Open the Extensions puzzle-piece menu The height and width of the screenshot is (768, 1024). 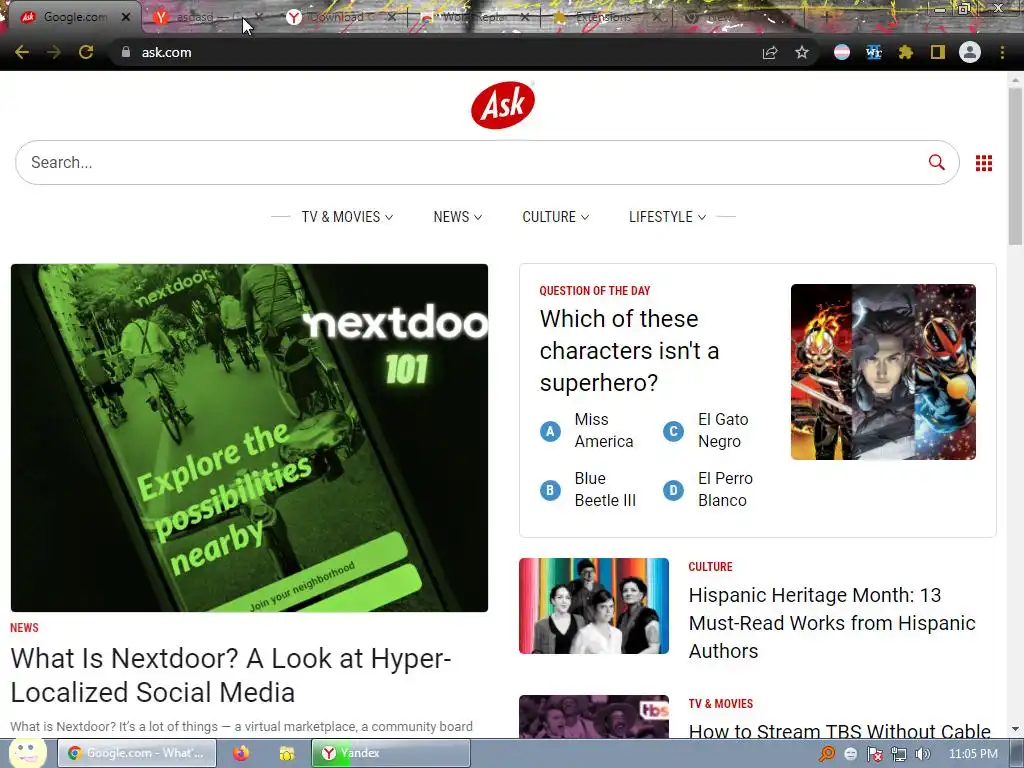(x=906, y=52)
